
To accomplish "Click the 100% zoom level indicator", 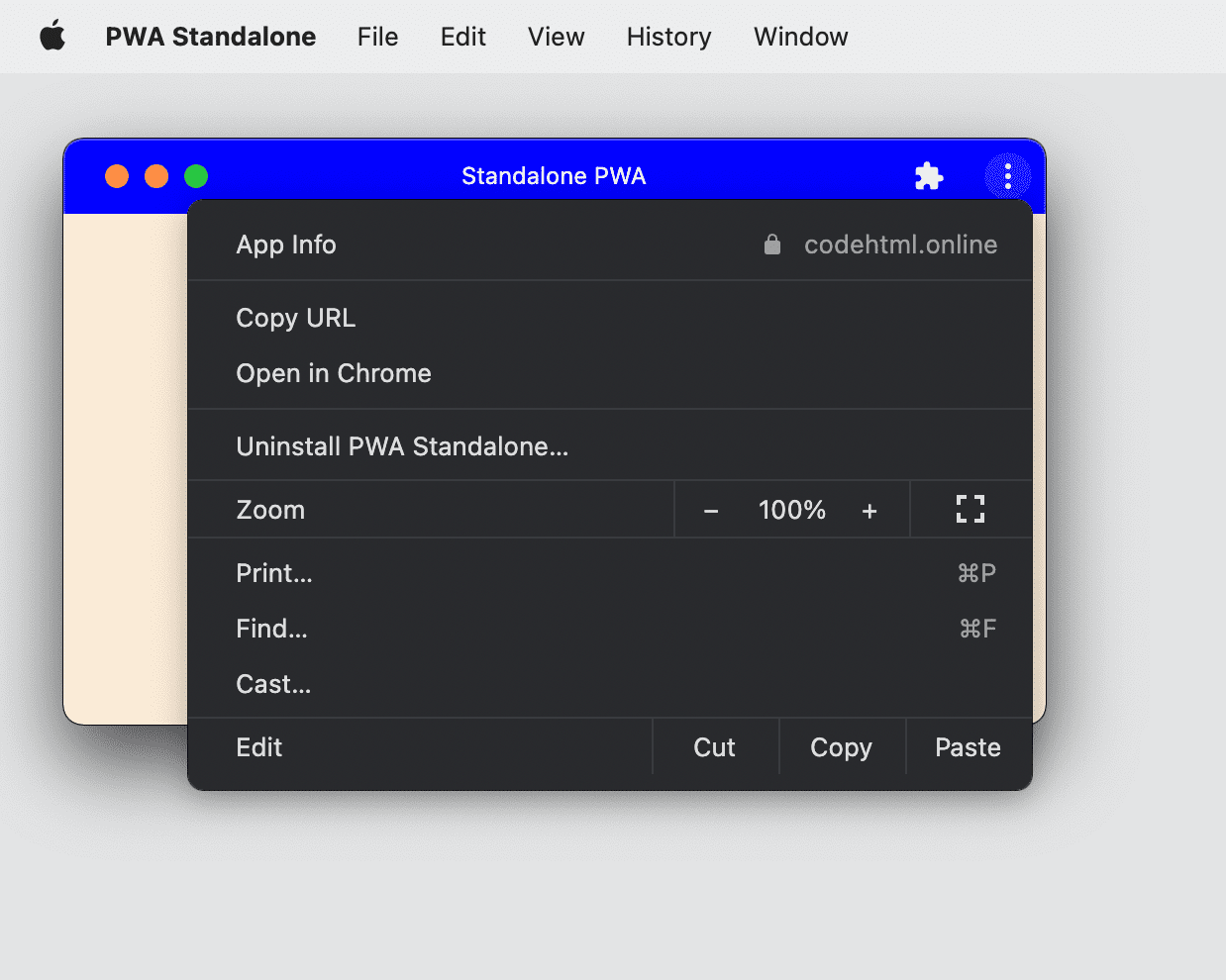I will coord(791,510).
